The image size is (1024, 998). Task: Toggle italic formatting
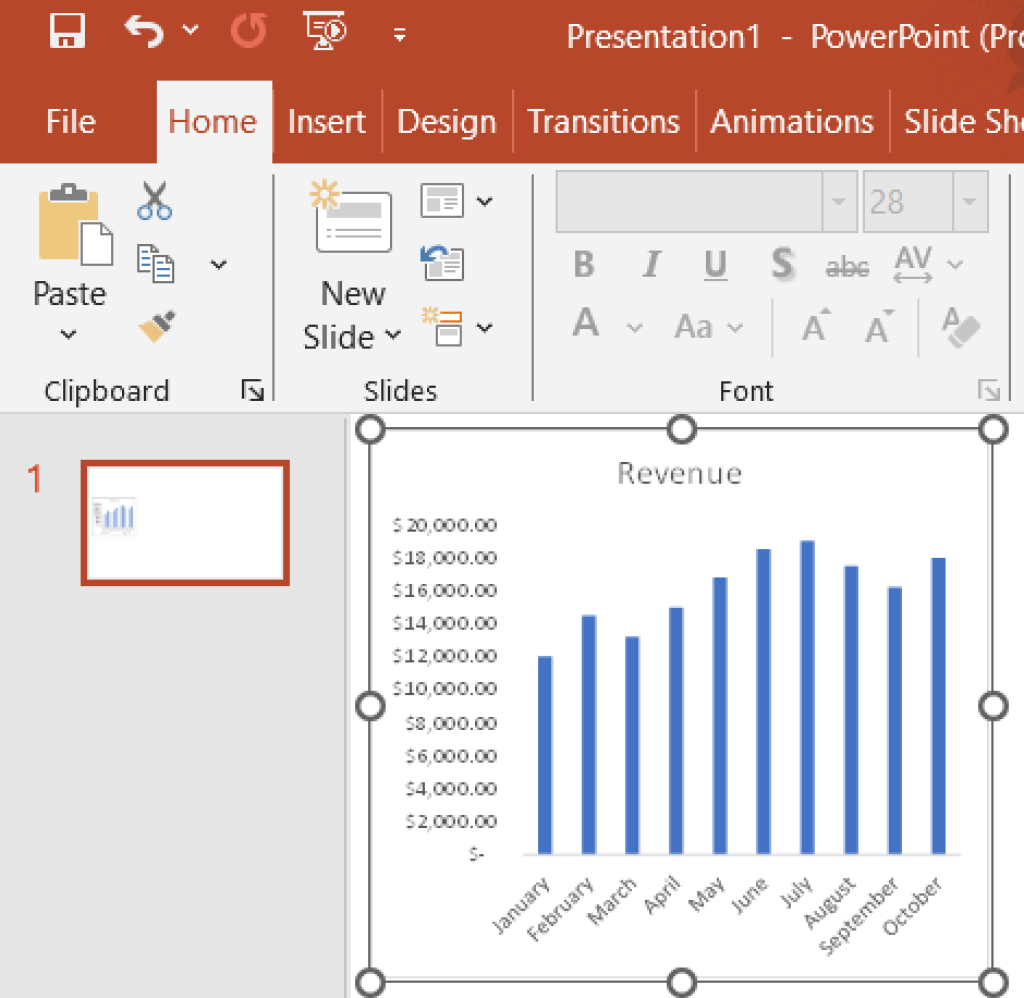click(651, 264)
